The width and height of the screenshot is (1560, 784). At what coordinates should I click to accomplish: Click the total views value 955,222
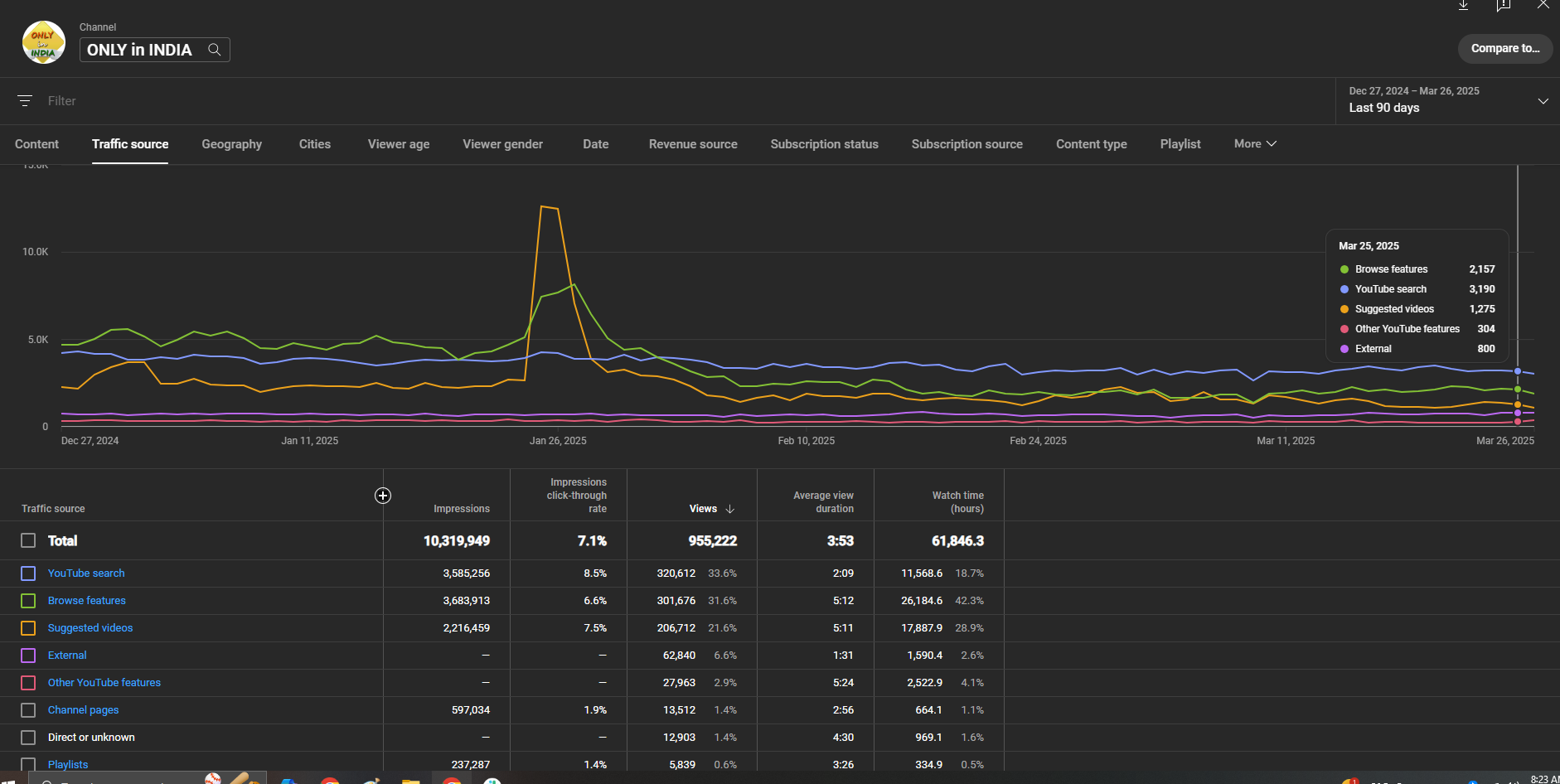pos(713,541)
